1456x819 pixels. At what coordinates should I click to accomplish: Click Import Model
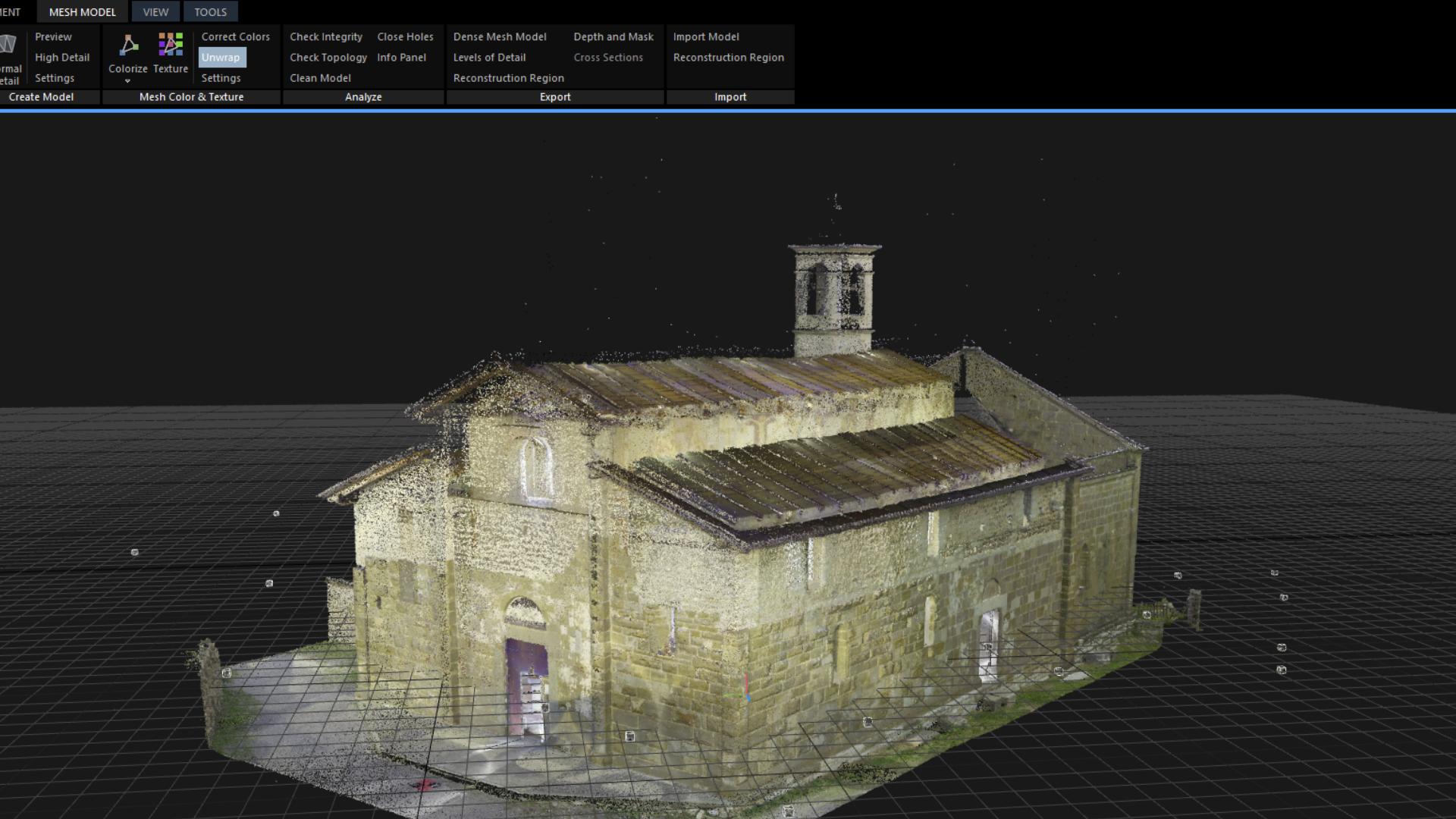pyautogui.click(x=705, y=36)
